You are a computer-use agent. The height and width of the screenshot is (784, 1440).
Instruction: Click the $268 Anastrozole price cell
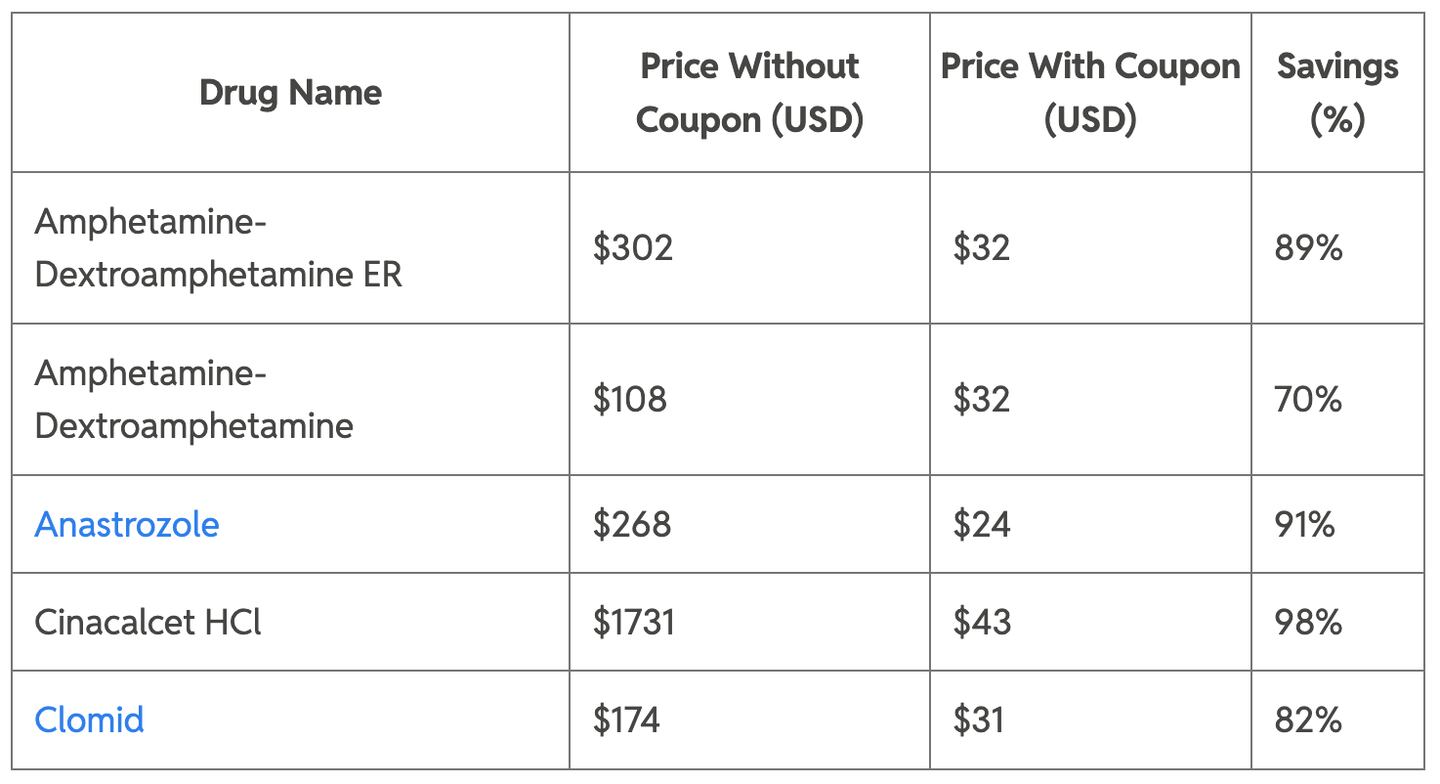pyautogui.click(x=632, y=524)
